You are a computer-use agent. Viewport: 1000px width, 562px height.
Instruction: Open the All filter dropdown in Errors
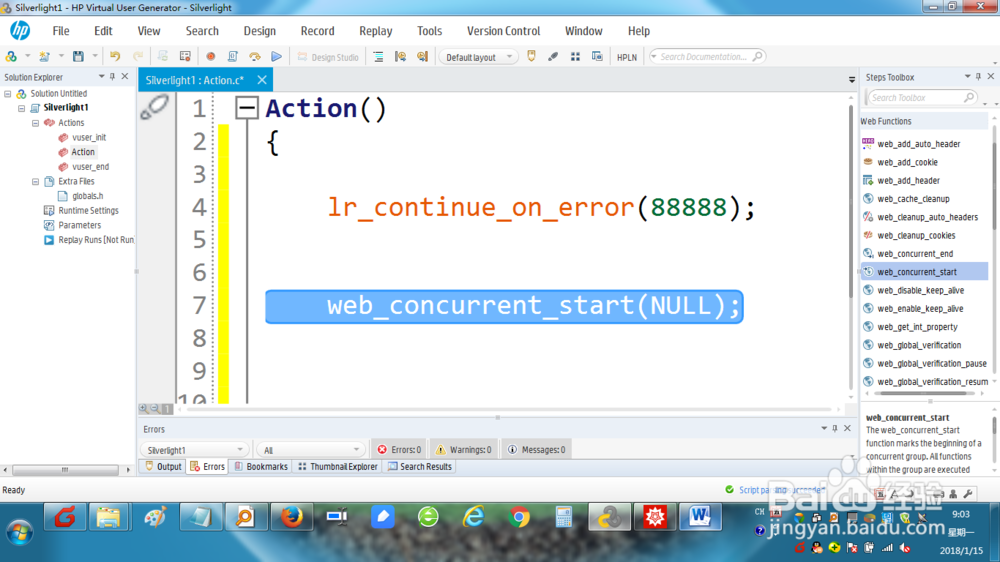311,450
